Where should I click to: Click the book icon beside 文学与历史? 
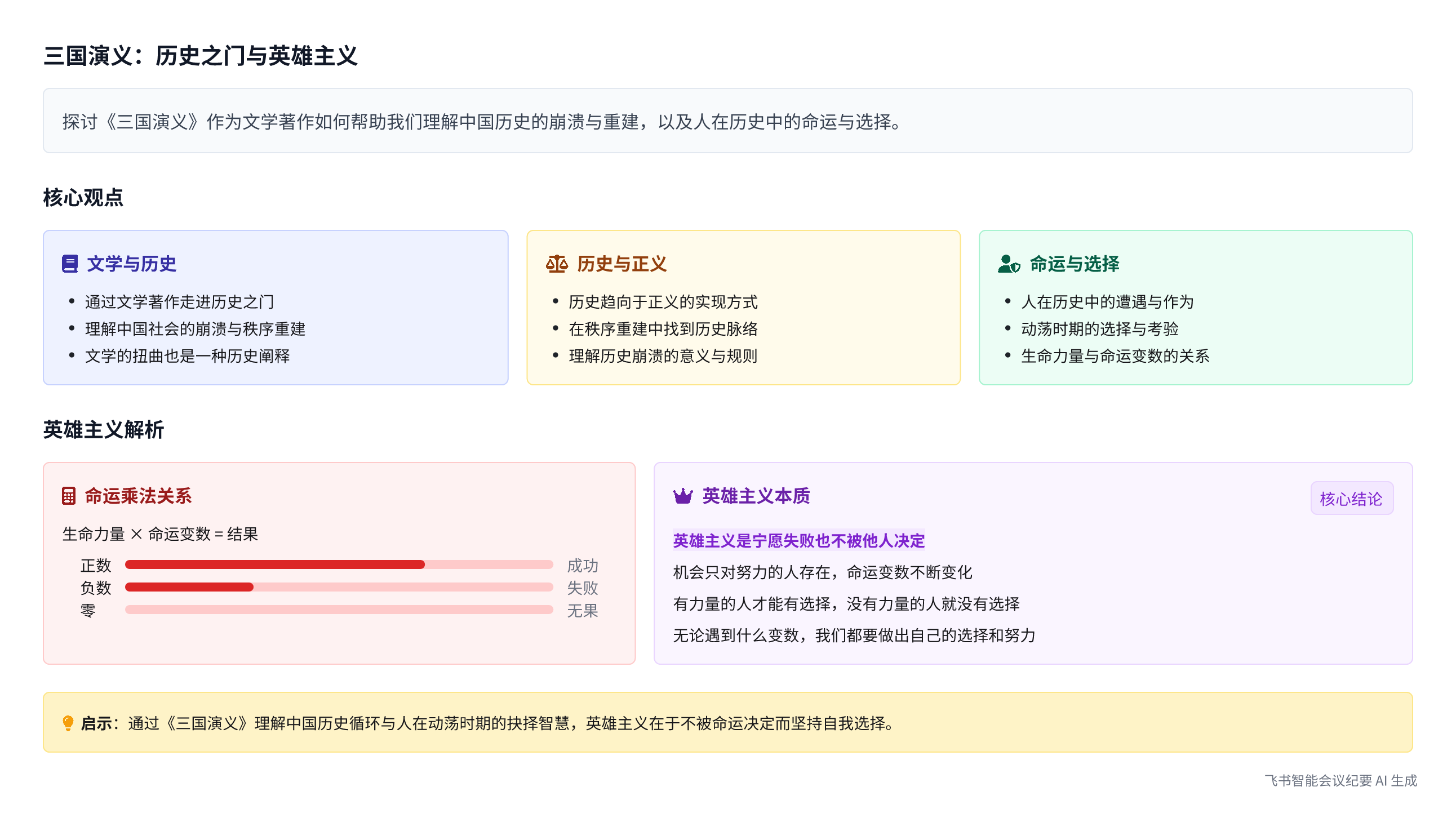click(69, 264)
